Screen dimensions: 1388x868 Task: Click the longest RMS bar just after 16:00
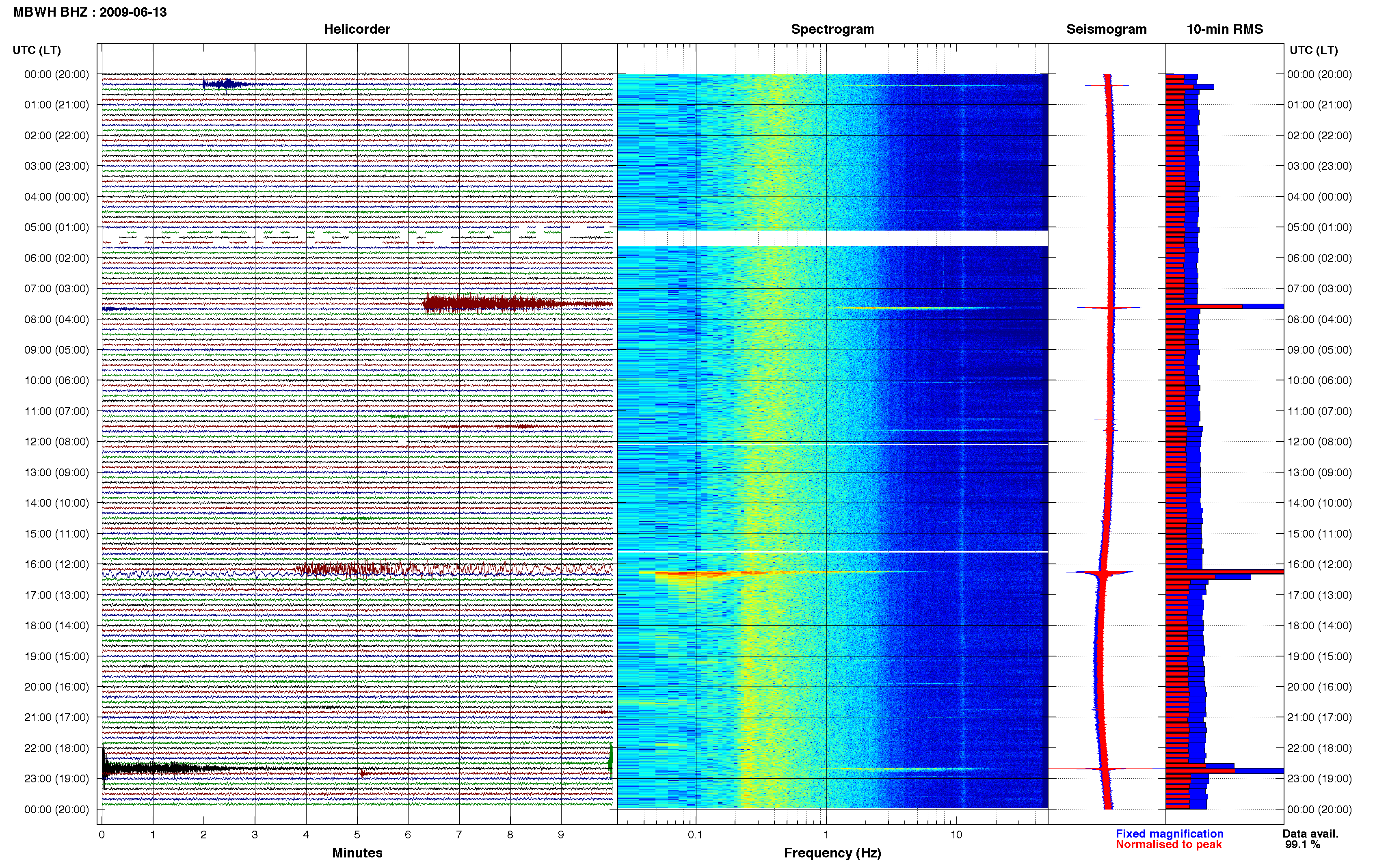[1224, 572]
